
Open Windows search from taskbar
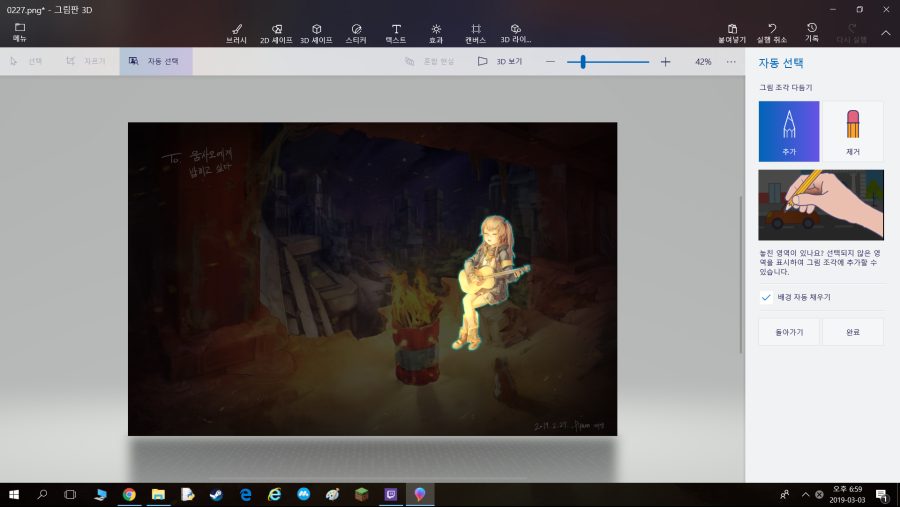coord(42,494)
